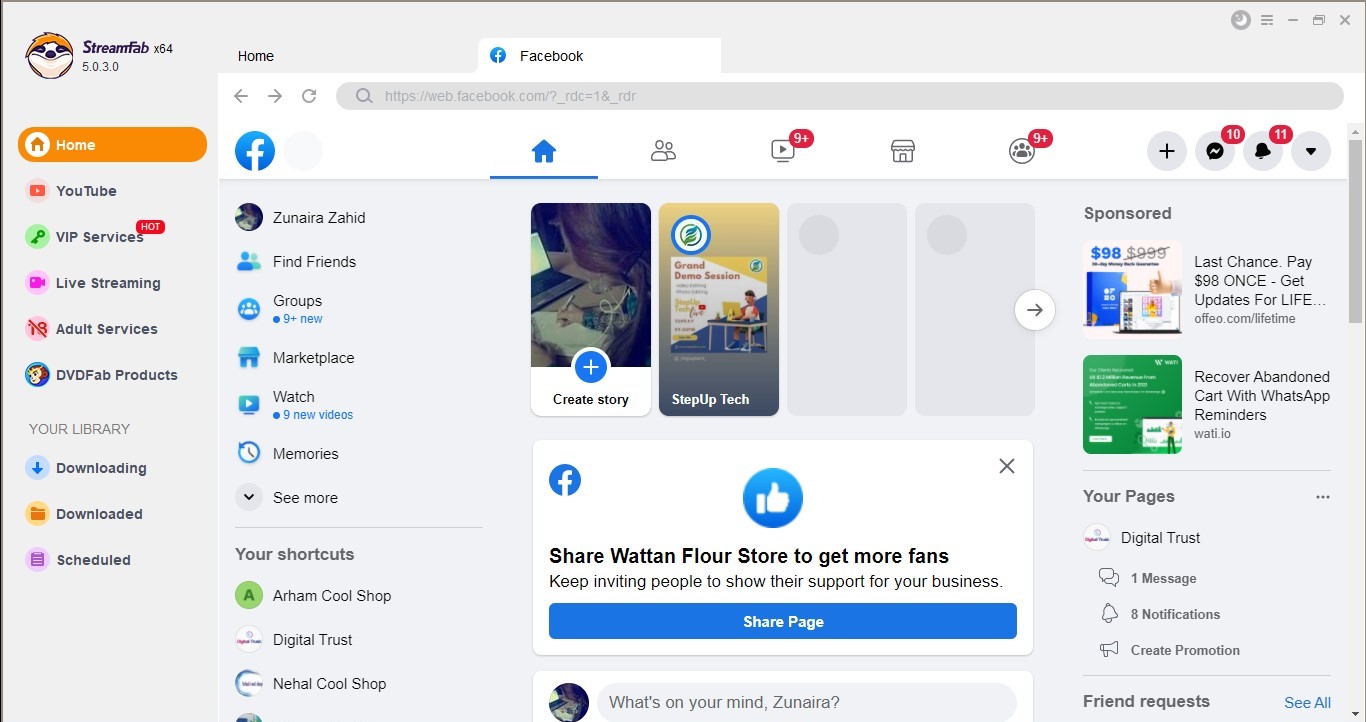Select Home in StreamFab sidebar
1366x722 pixels.
click(112, 145)
